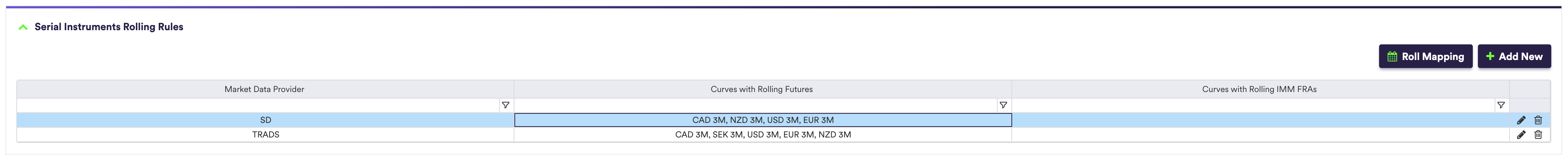Sort by Curves with Rolling IMM FRAs header

[1260, 89]
